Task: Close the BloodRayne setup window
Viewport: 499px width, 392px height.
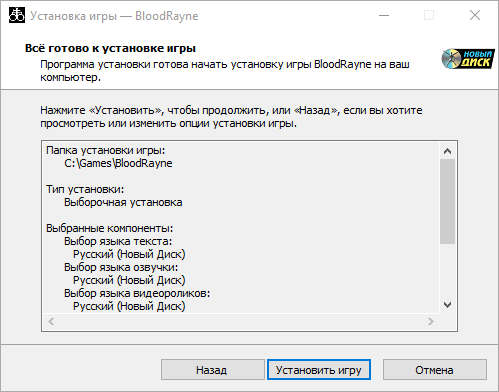Action: click(x=475, y=15)
